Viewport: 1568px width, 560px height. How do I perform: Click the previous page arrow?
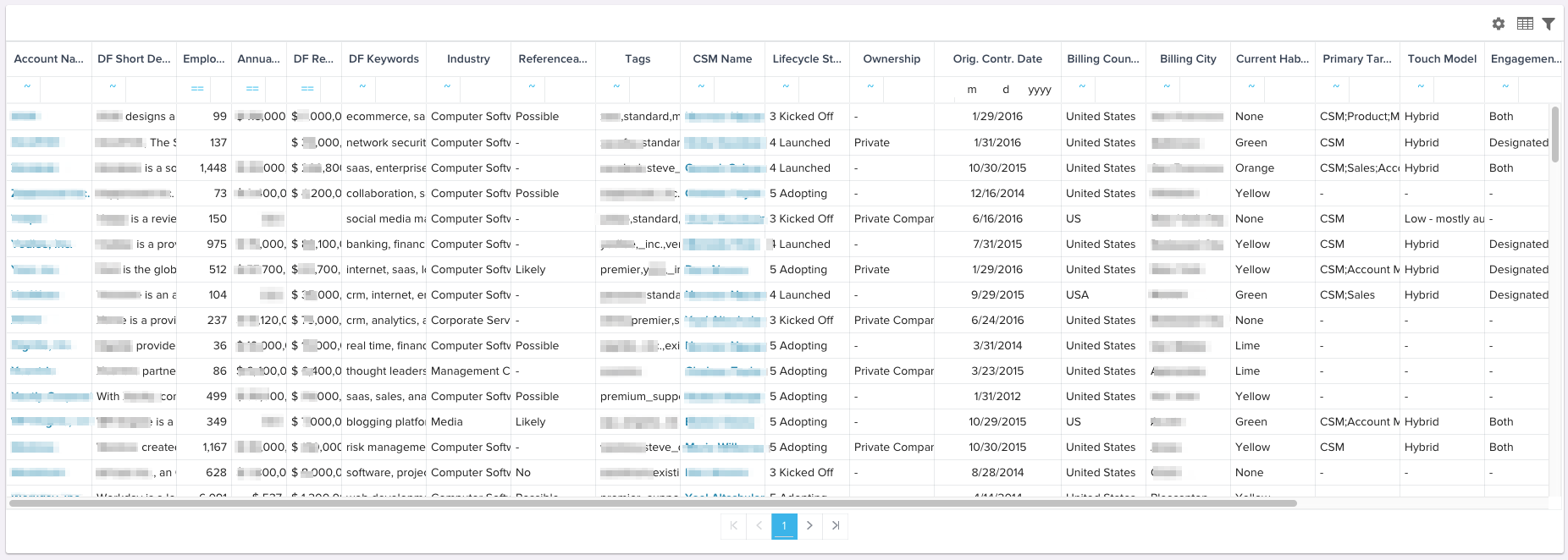click(759, 526)
